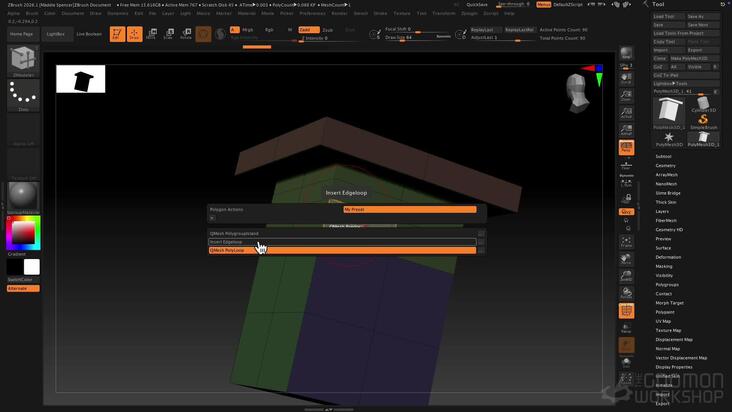Enable Zsub sculpt mode
The height and width of the screenshot is (412, 732).
pos(328,30)
